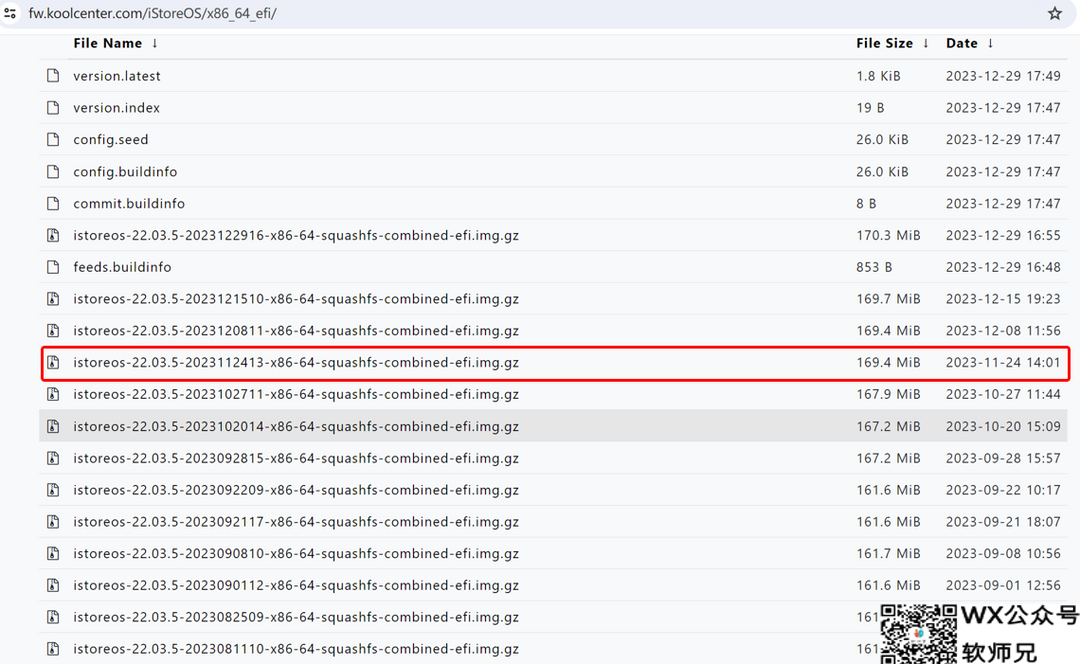
Task: Download istoreos 2023121510 efi image
Action: click(296, 299)
